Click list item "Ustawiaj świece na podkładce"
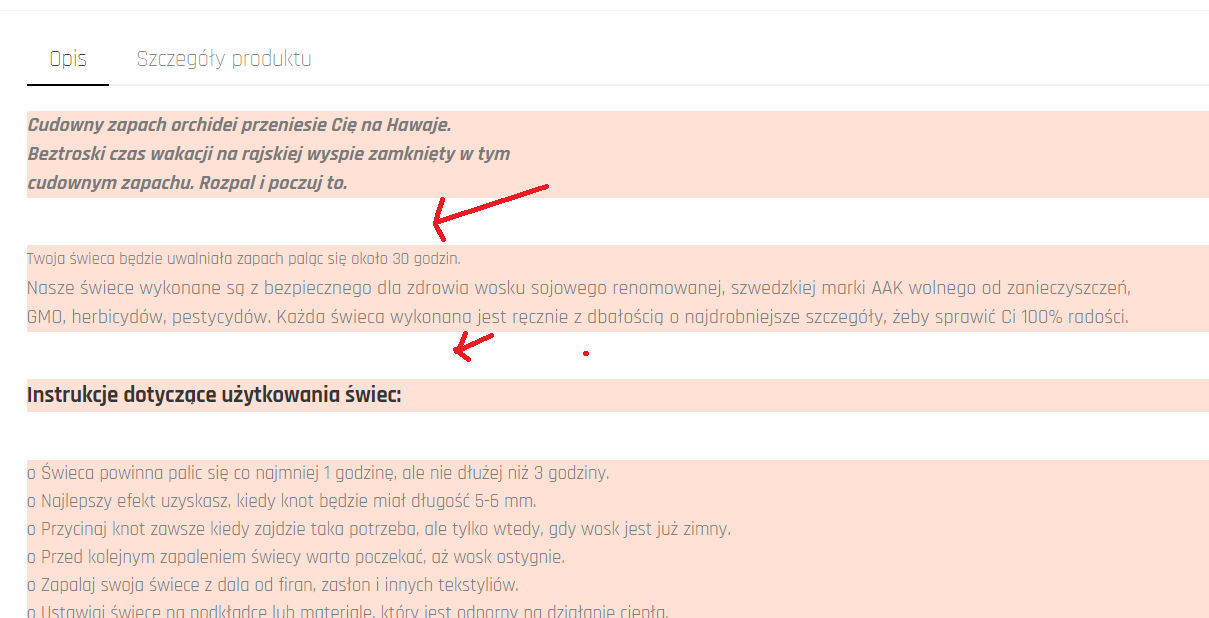Screen dimensions: 1209x618 348,612
